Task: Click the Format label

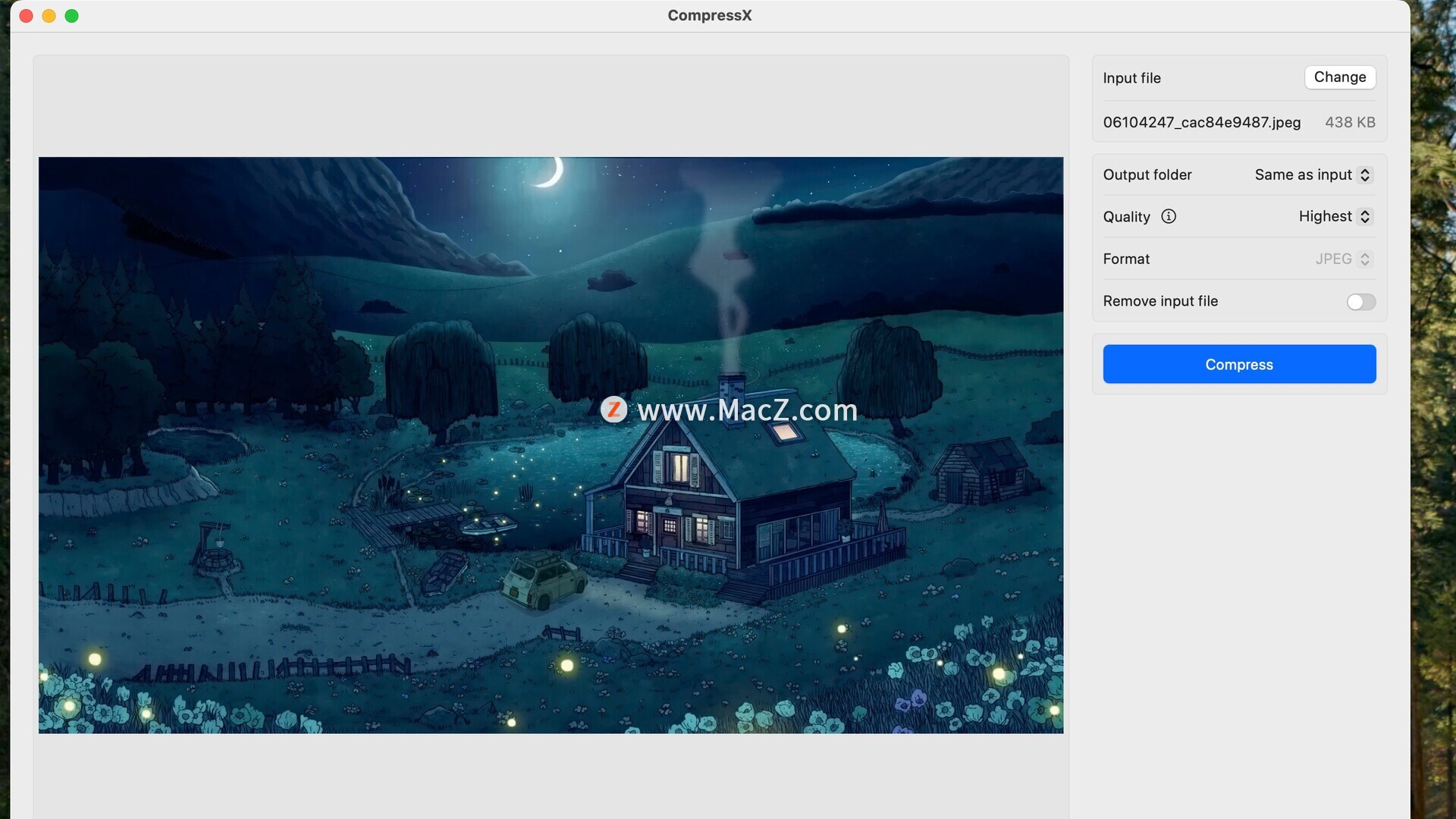Action: pos(1126,259)
